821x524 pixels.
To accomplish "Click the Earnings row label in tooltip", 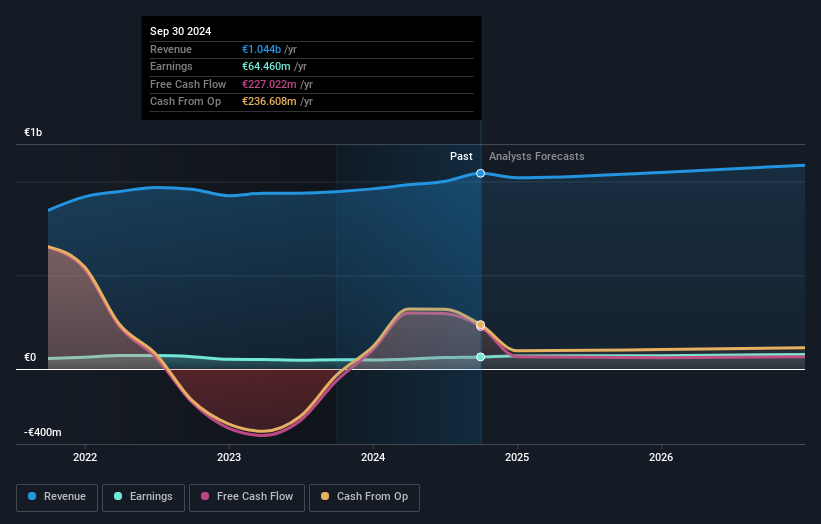I will click(171, 66).
